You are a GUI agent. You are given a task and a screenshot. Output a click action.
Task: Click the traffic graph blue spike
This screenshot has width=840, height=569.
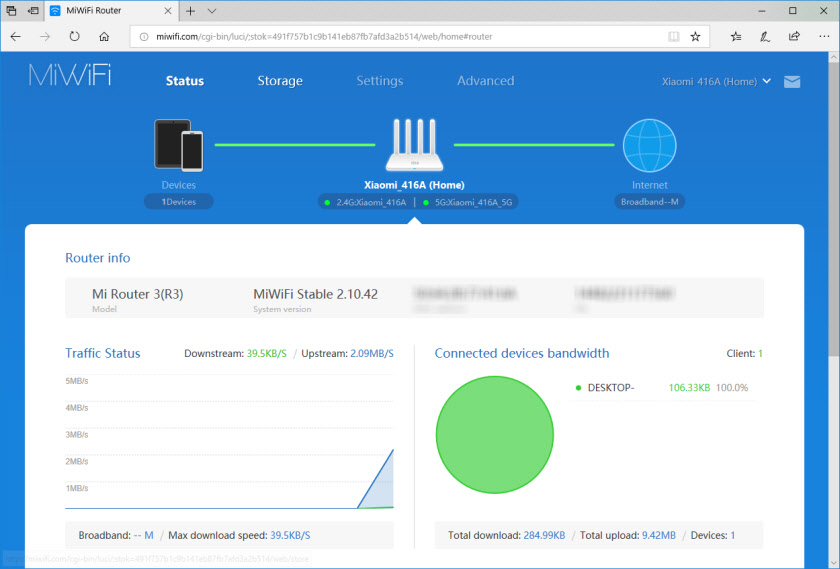coord(379,483)
